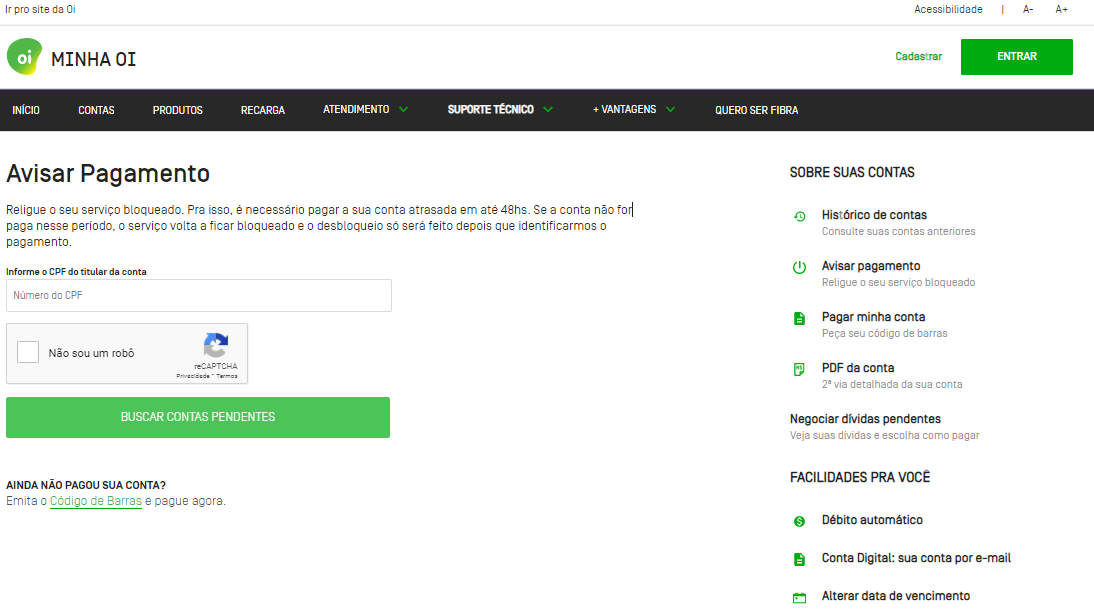Click the PDF da conta icon
The width and height of the screenshot is (1094, 615).
(x=799, y=369)
